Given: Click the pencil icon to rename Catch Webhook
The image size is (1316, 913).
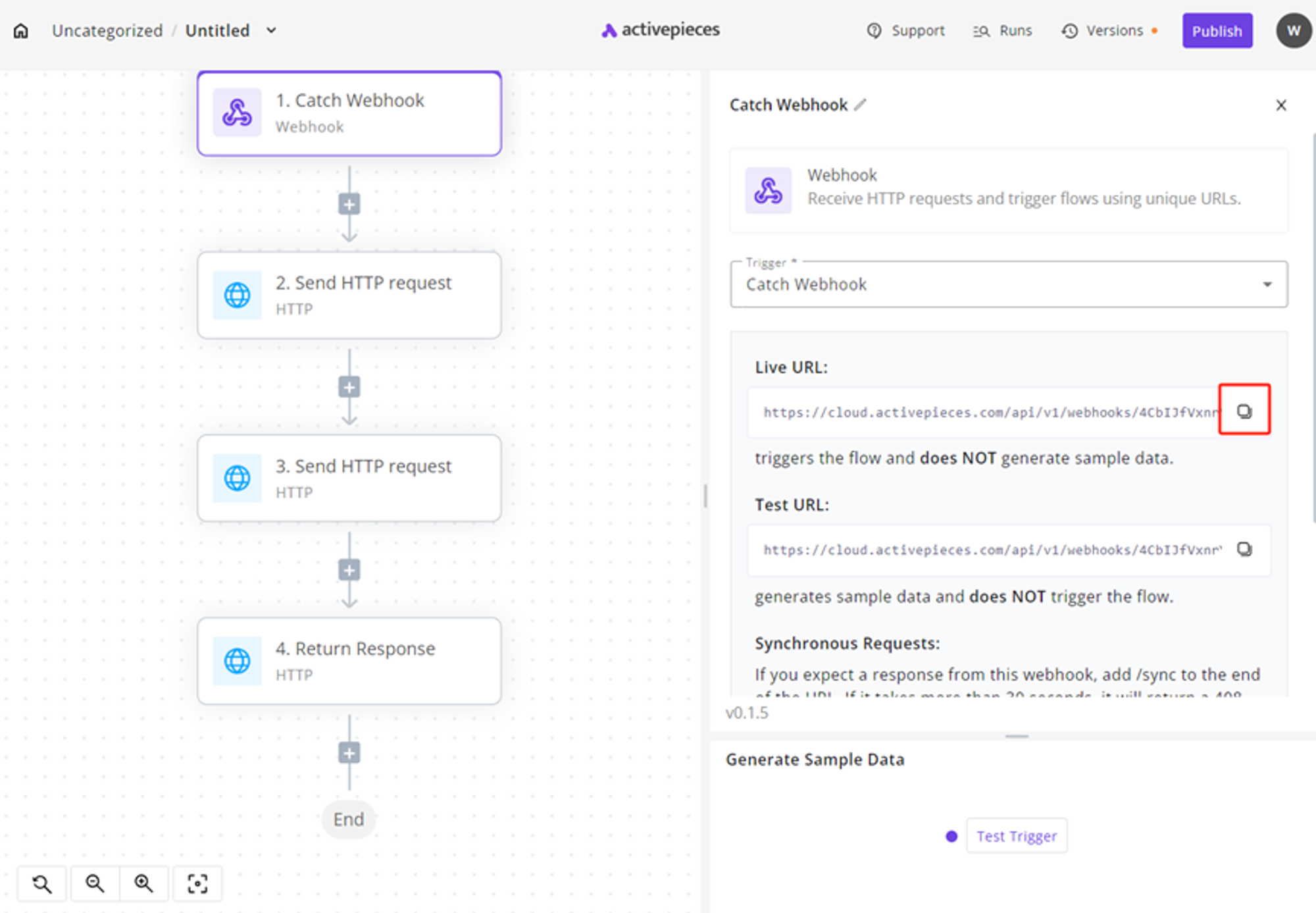Looking at the screenshot, I should tap(861, 105).
